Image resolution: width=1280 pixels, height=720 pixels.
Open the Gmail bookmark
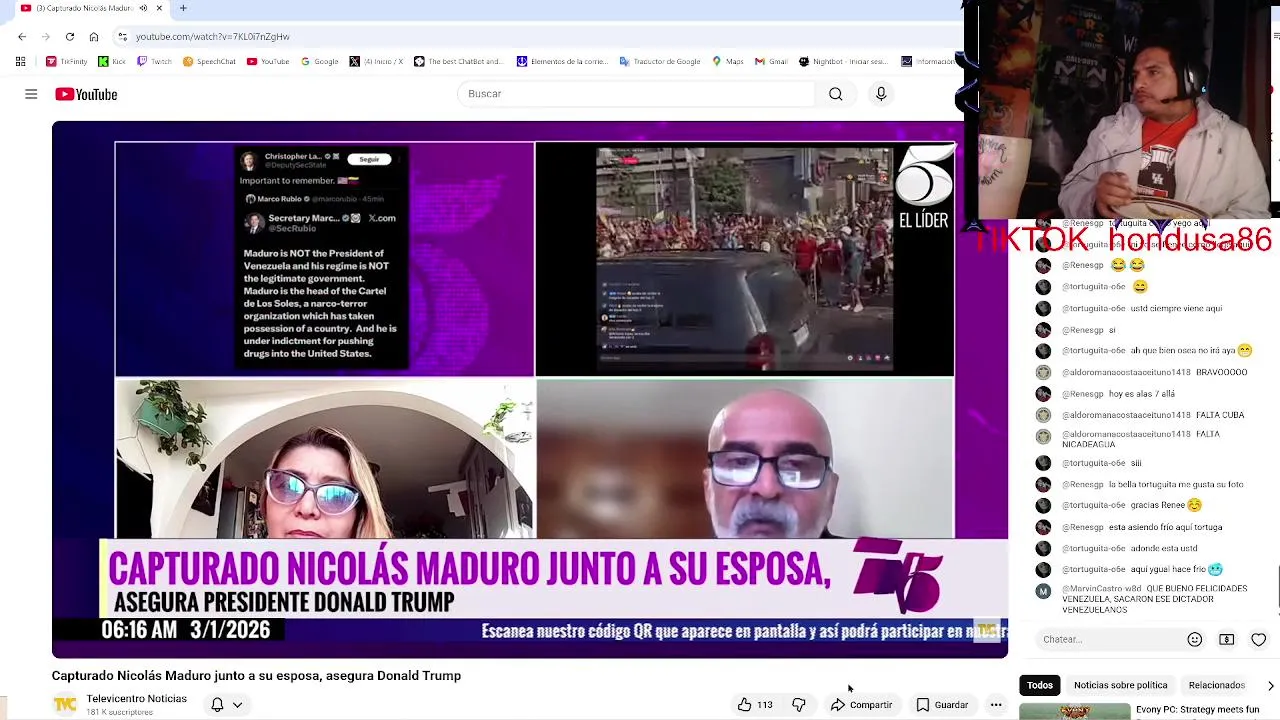pos(771,62)
